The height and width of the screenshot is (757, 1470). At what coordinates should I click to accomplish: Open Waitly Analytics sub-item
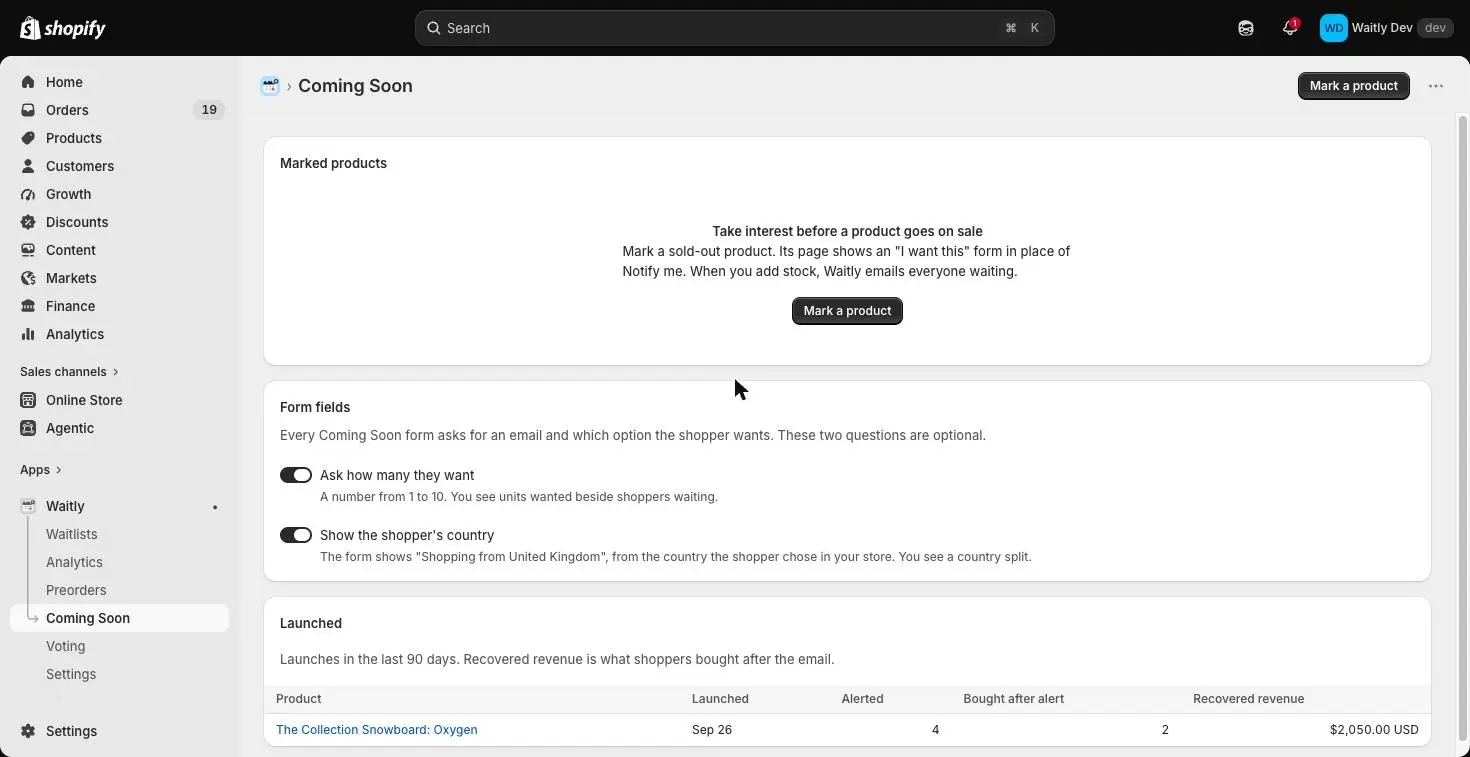(74, 562)
